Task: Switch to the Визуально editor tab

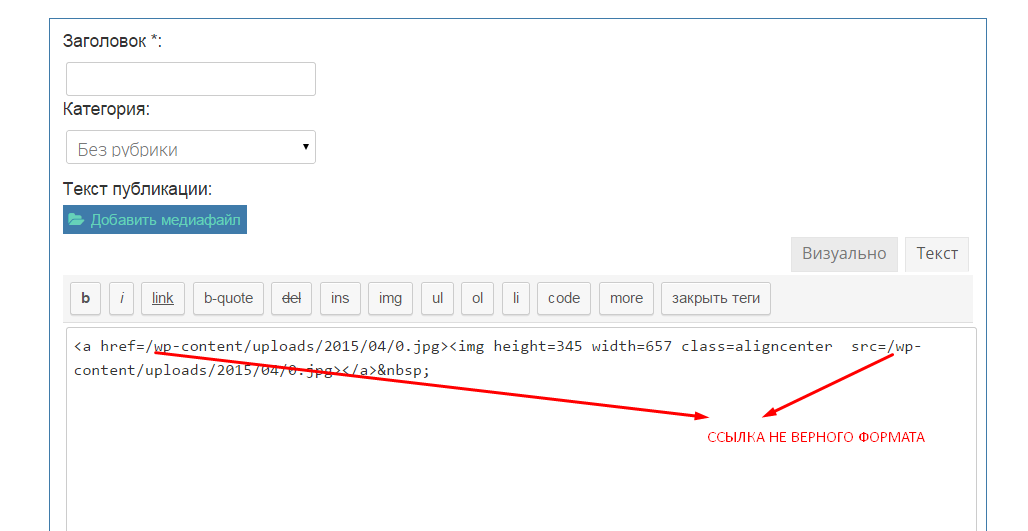Action: pos(844,254)
